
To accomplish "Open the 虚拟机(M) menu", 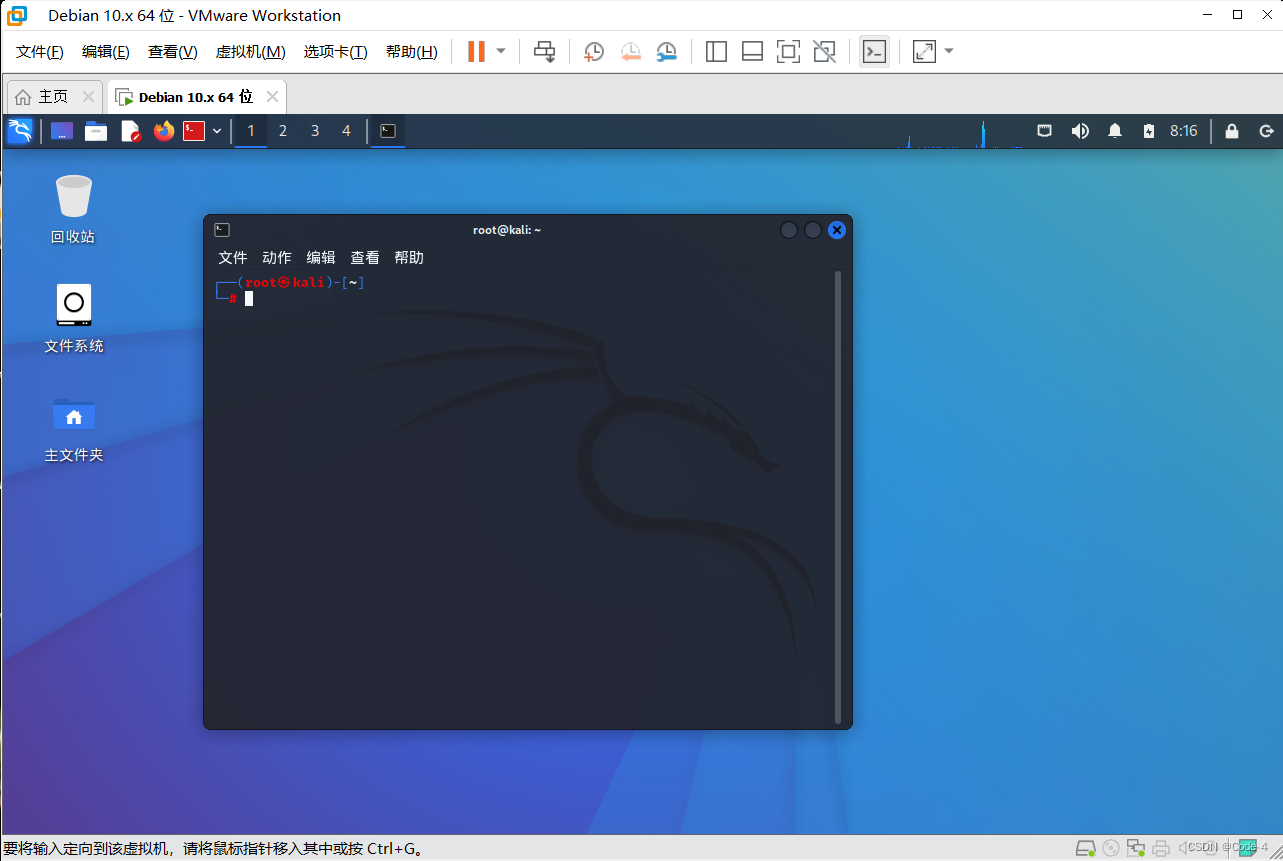I will (x=251, y=52).
